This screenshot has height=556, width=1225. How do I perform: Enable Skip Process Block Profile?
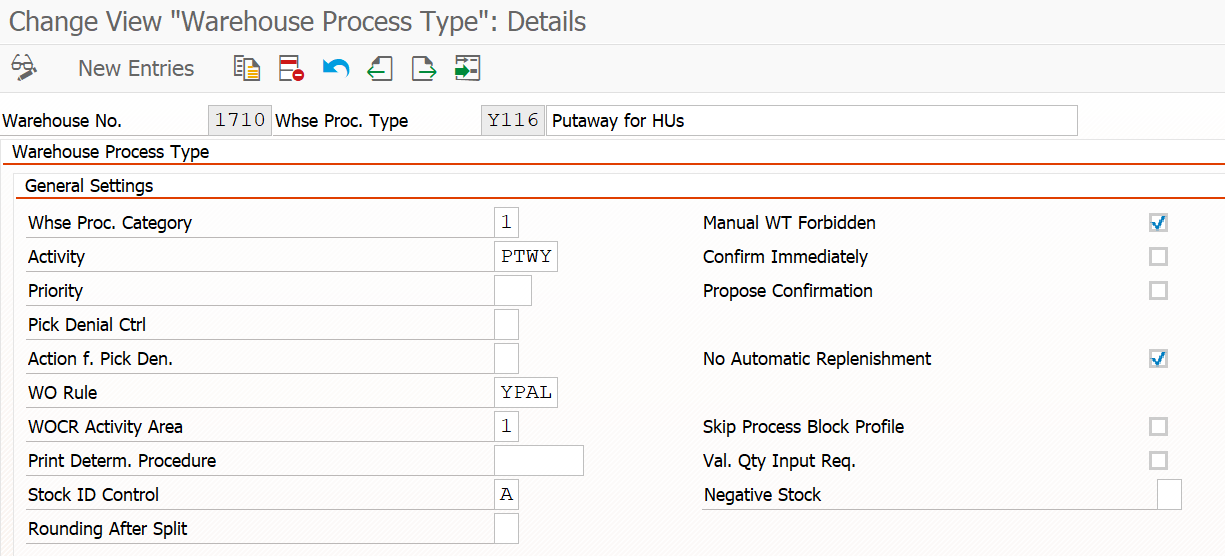pyautogui.click(x=1158, y=427)
